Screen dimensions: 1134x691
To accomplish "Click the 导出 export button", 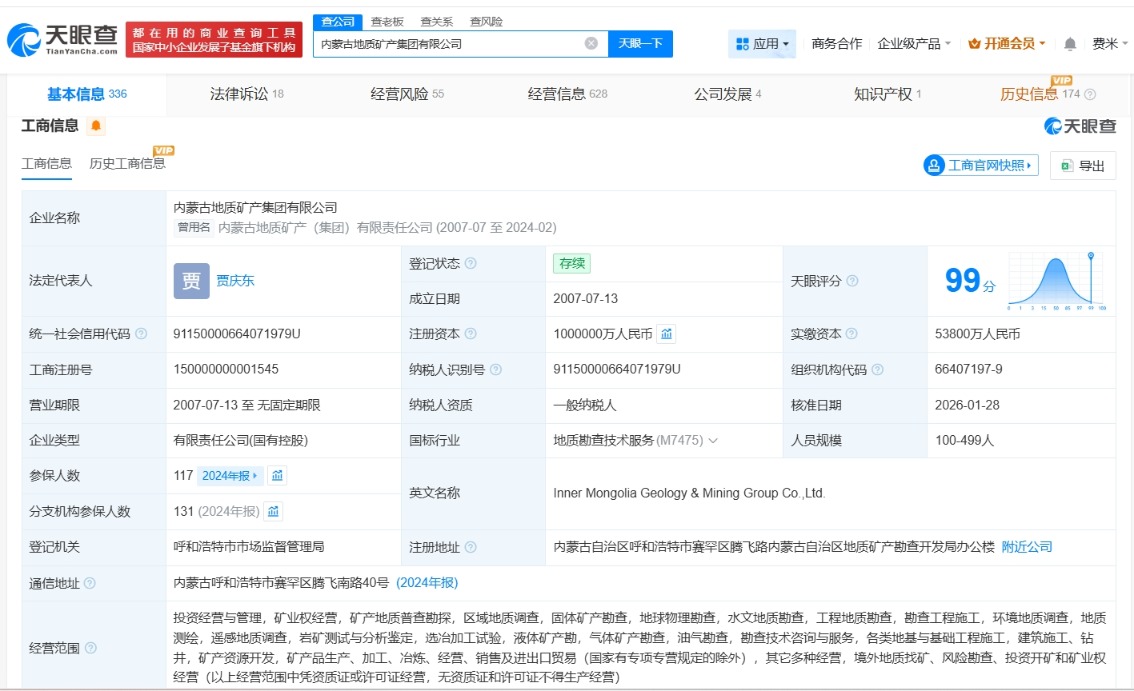I will coord(1083,166).
